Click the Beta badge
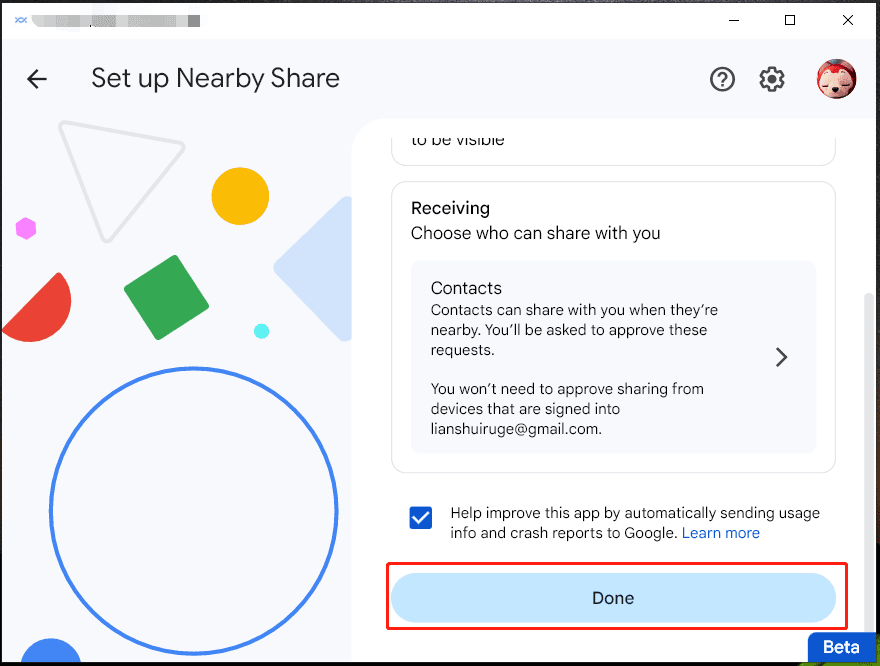The width and height of the screenshot is (880, 666). 841,647
